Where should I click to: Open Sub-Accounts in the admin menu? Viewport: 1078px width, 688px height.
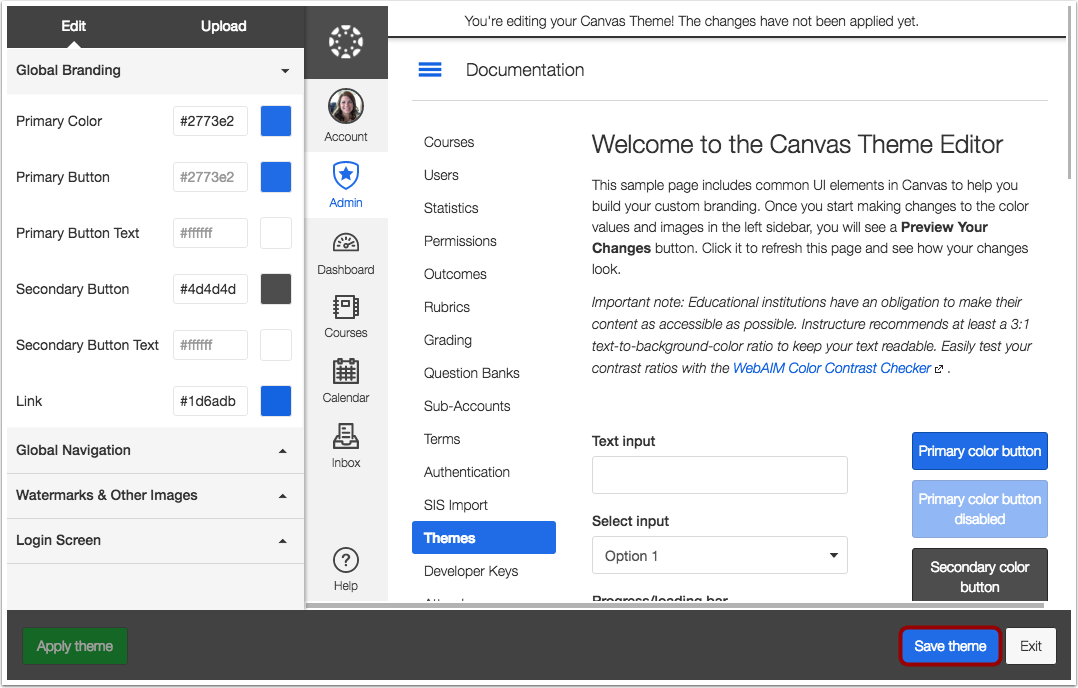(467, 406)
